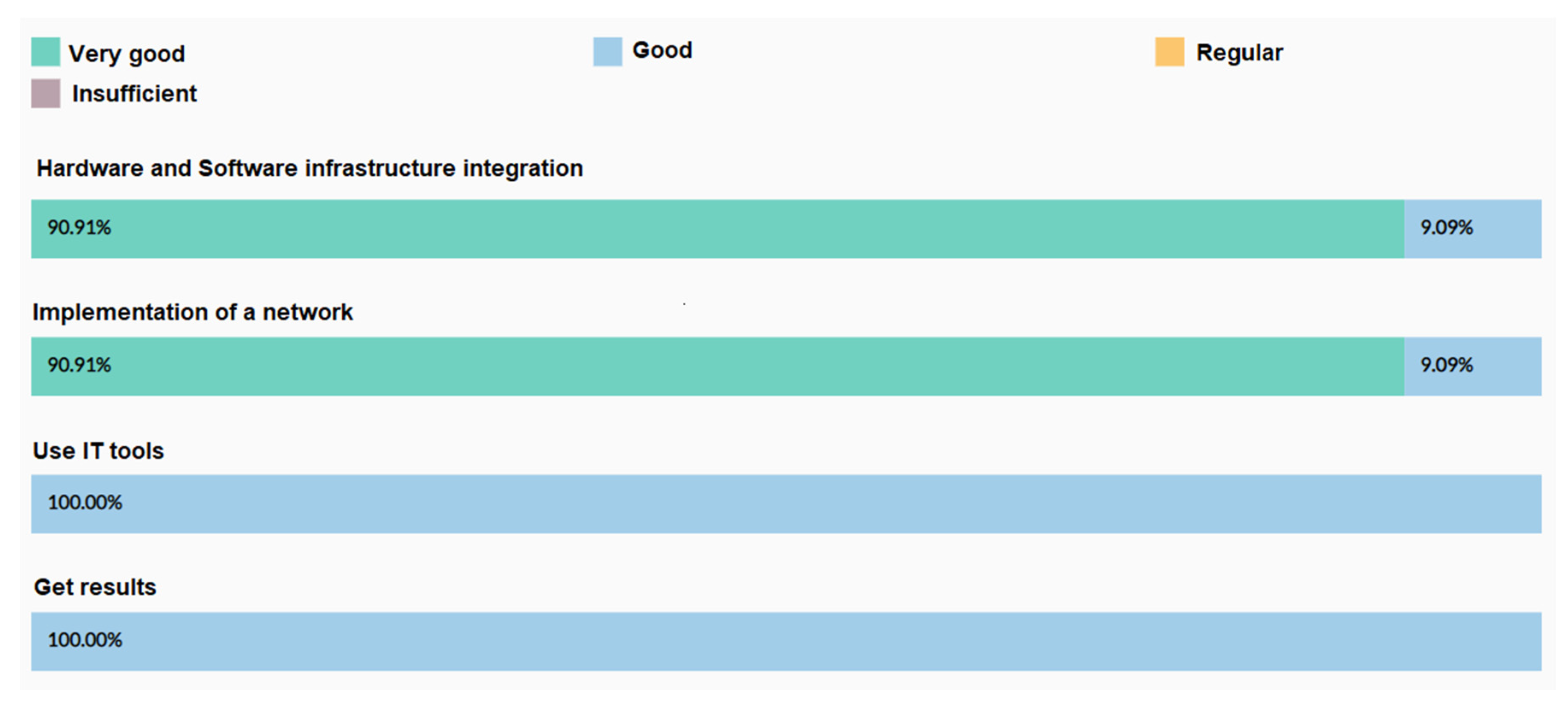Select the Good legend label
Image resolution: width=1568 pixels, height=704 pixels.
(662, 50)
